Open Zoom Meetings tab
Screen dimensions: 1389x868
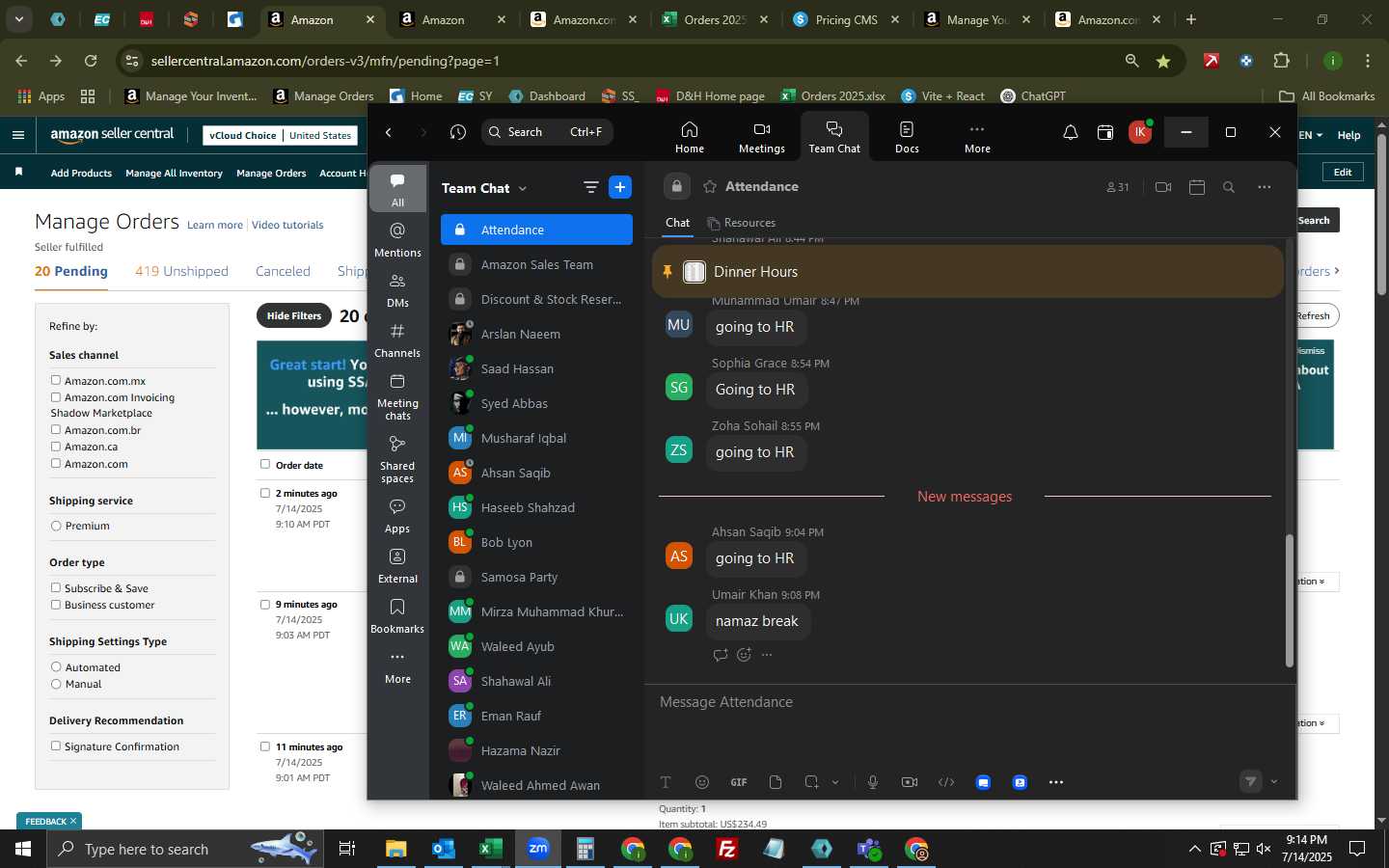point(761,137)
